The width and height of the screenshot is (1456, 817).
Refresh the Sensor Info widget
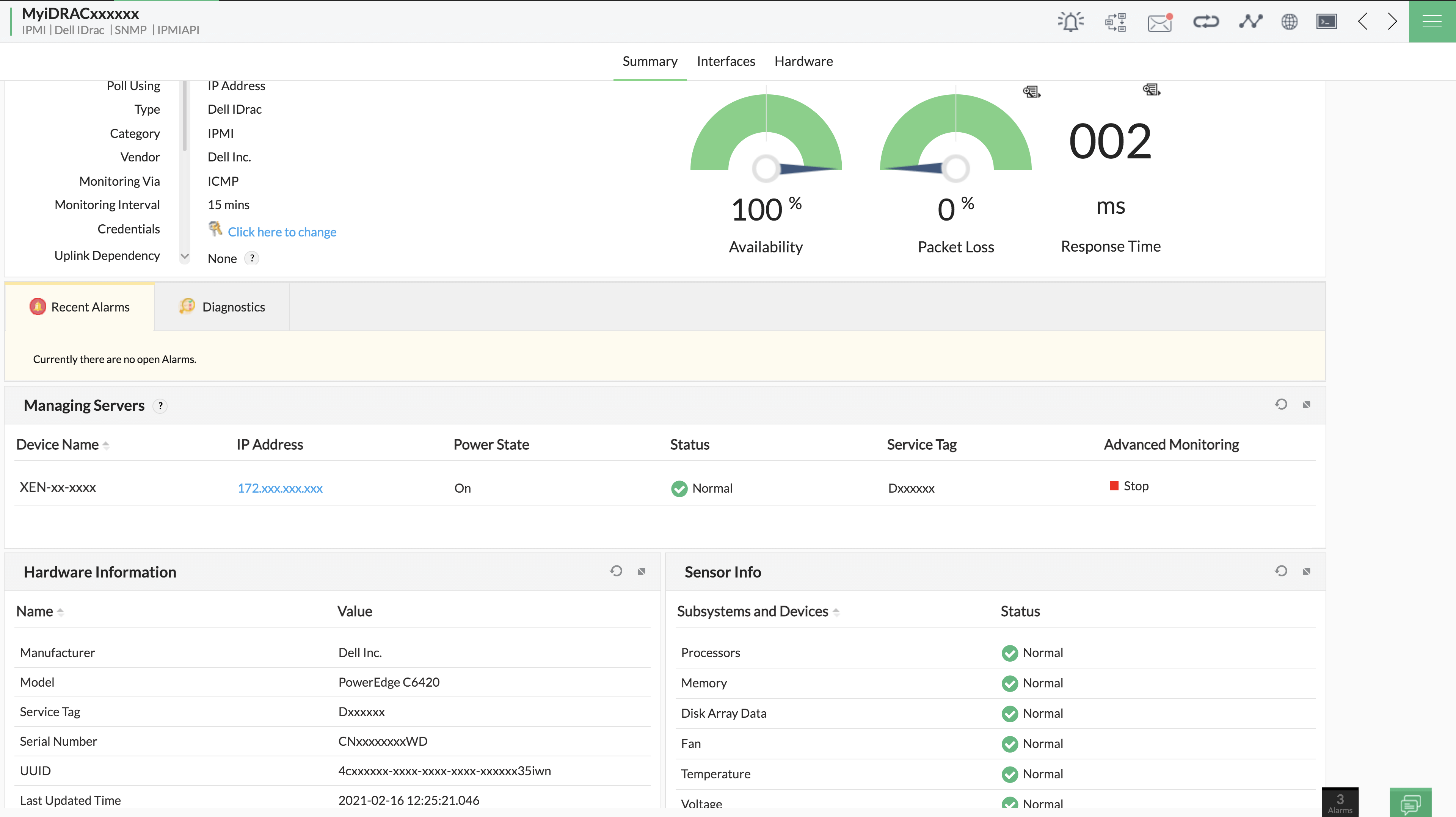[x=1281, y=571]
